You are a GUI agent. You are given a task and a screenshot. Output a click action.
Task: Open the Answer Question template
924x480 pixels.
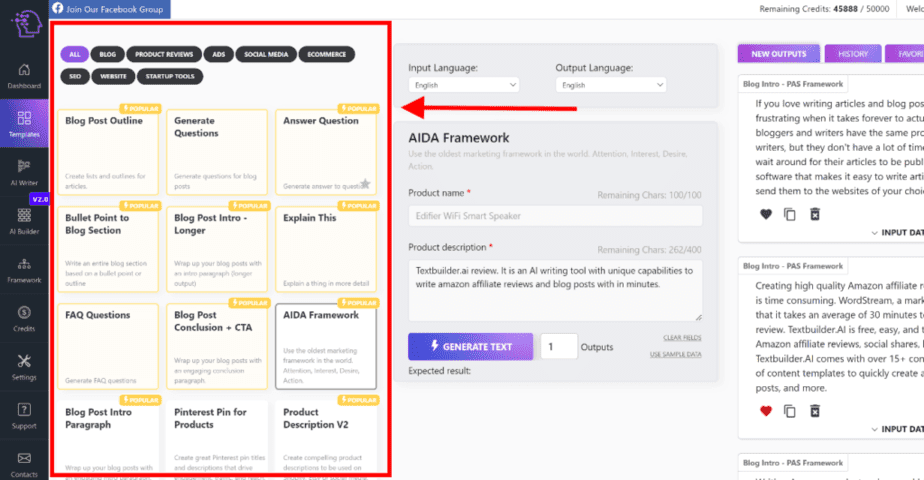pos(326,152)
